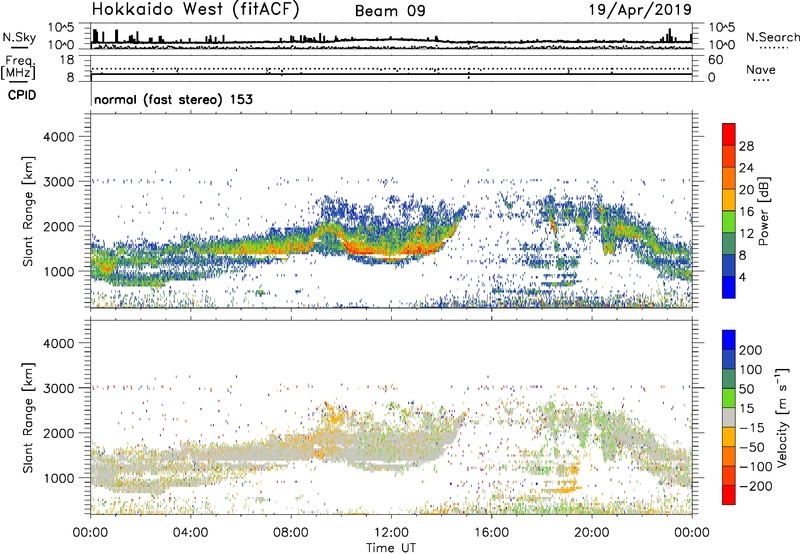Click the '1000' range tick of the velocity panel

(x=59, y=478)
